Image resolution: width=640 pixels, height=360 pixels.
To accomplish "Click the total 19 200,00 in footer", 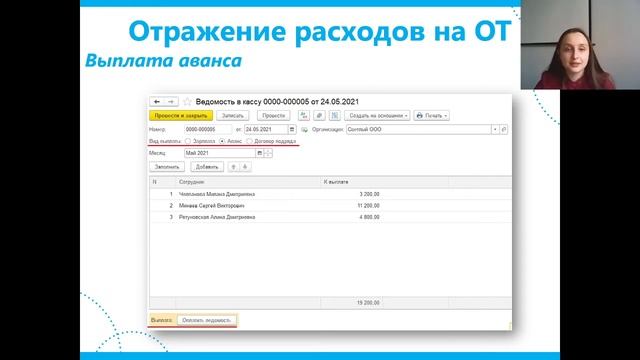I will [368, 303].
